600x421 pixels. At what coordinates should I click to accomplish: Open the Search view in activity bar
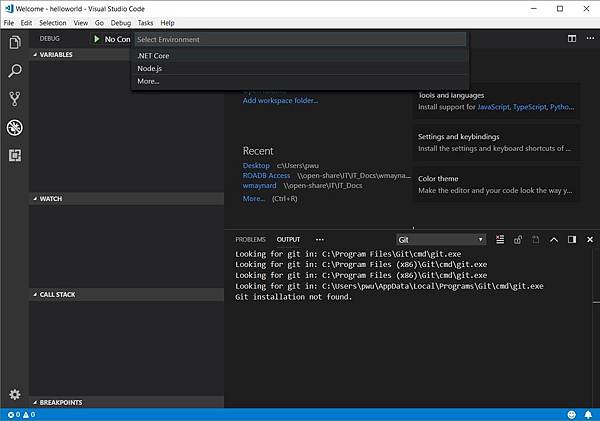click(15, 71)
